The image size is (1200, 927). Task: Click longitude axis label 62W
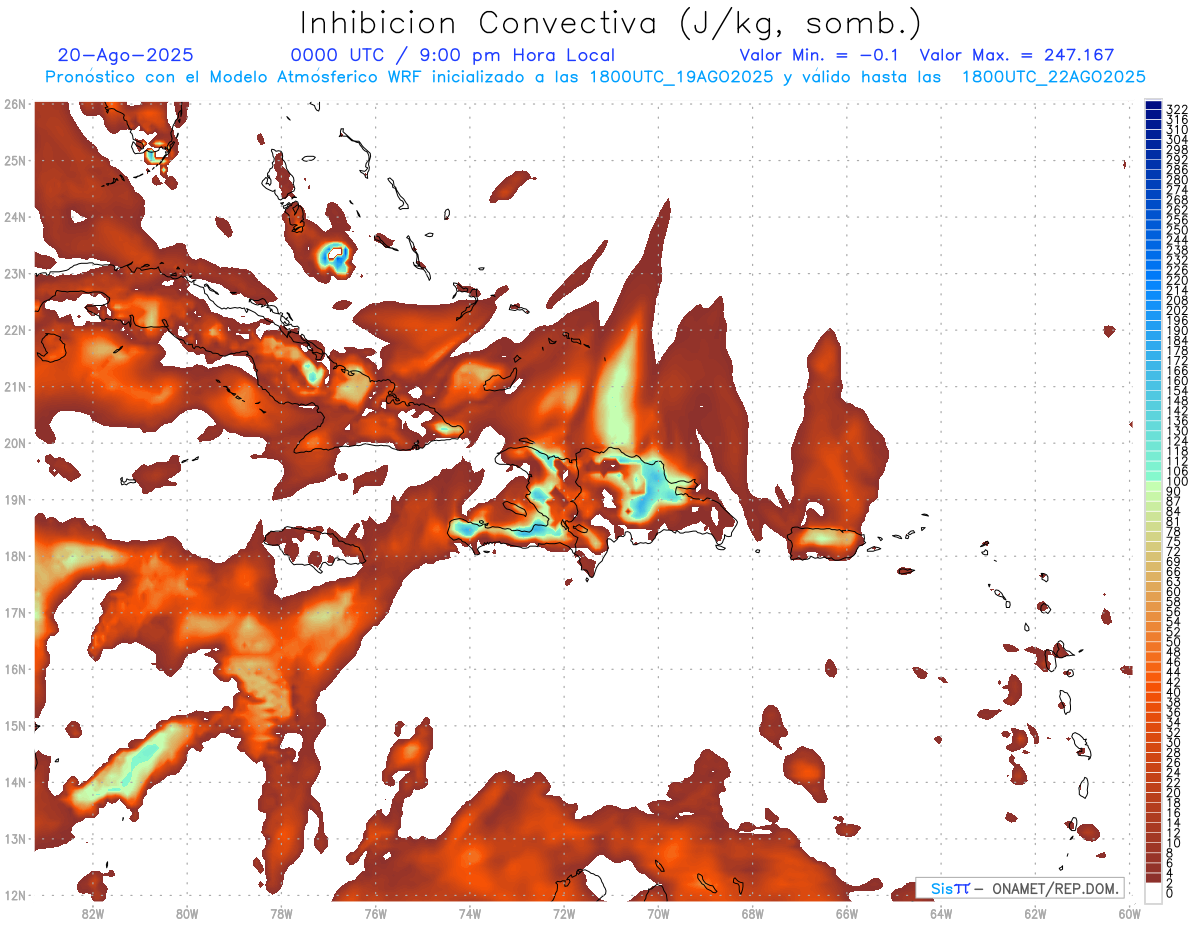(1035, 913)
